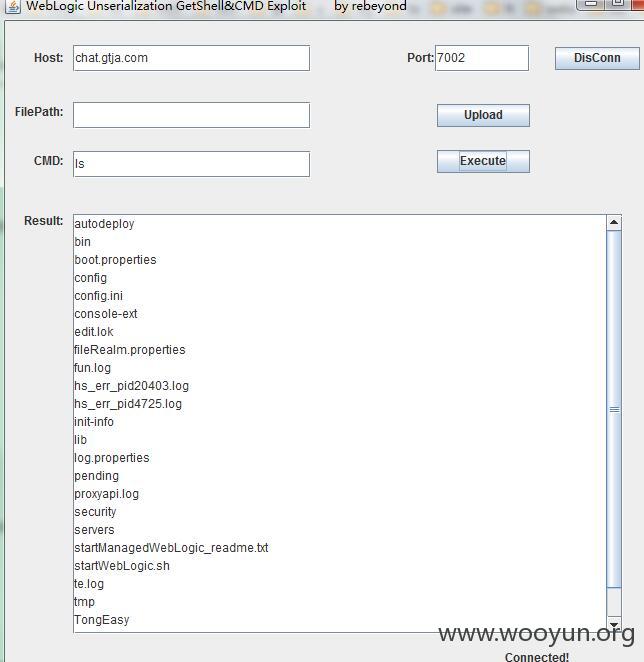Click the fileRealm.properties result line

pyautogui.click(x=130, y=350)
